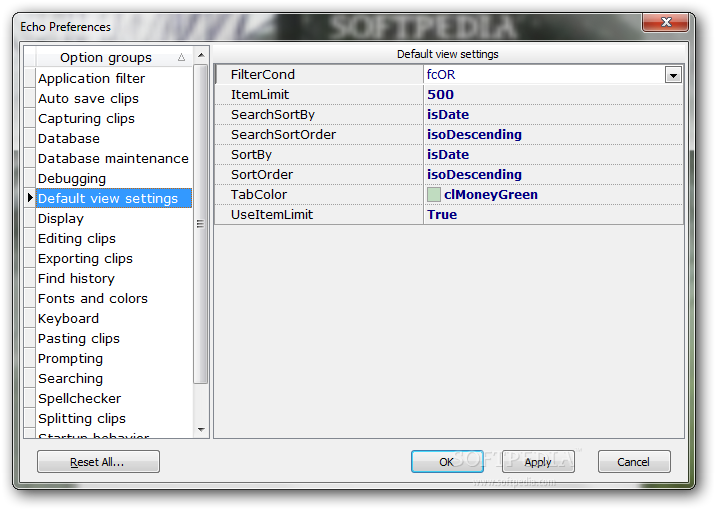The width and height of the screenshot is (716, 510).
Task: Select the UseItemLimit property name
Action: pos(272,215)
